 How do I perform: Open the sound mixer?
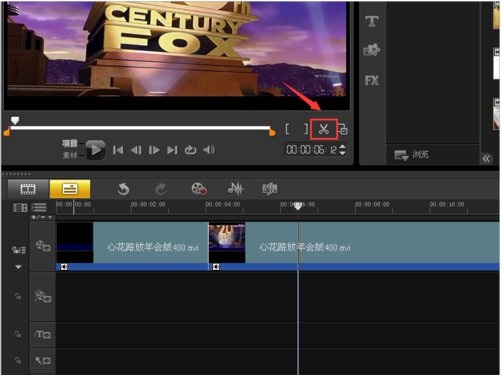pos(235,189)
